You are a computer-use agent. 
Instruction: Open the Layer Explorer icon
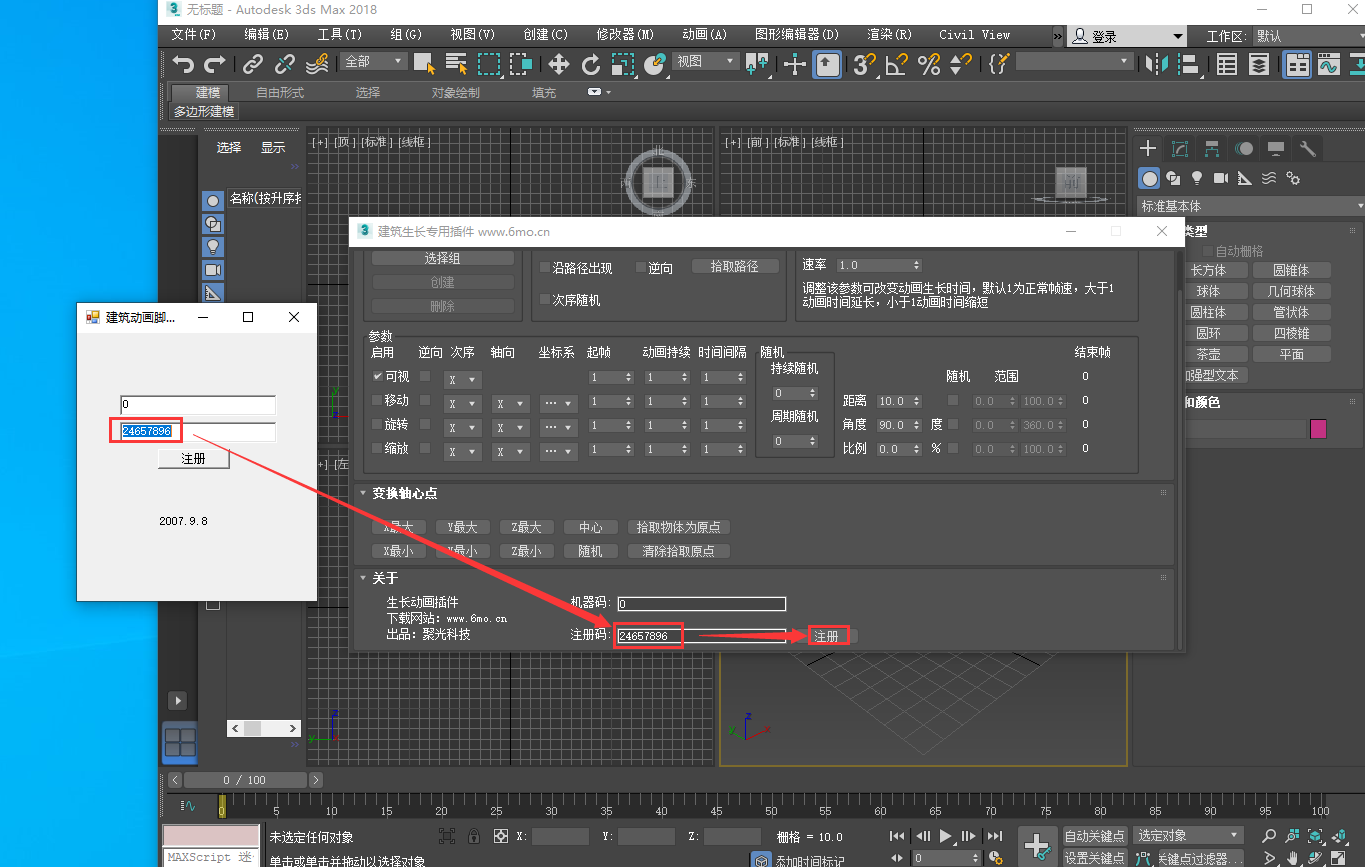[x=1259, y=64]
